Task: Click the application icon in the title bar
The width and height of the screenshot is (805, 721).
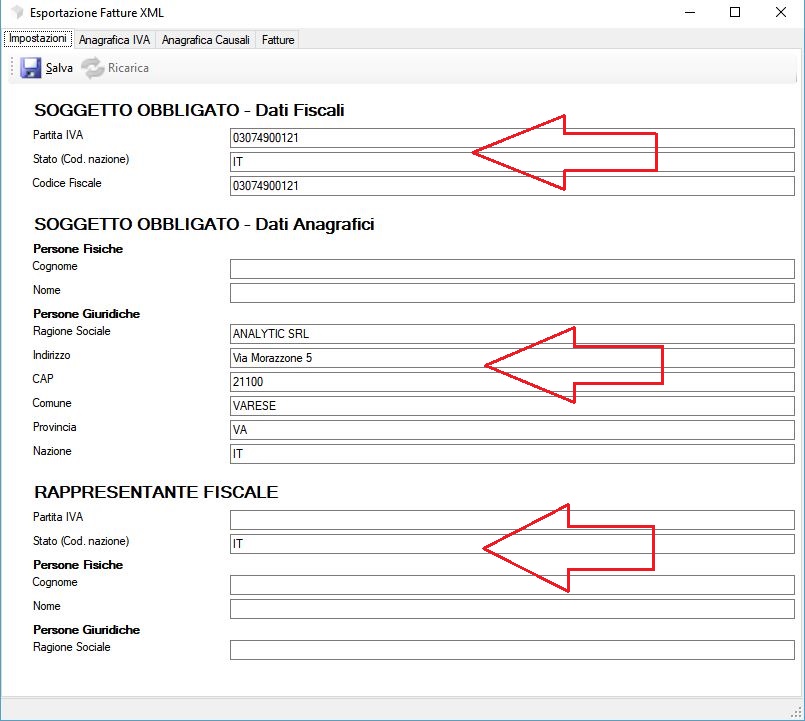Action: 15,13
